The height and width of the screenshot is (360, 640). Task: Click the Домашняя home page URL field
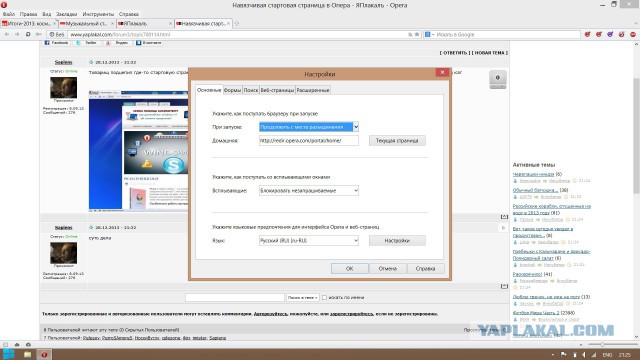pyautogui.click(x=309, y=141)
